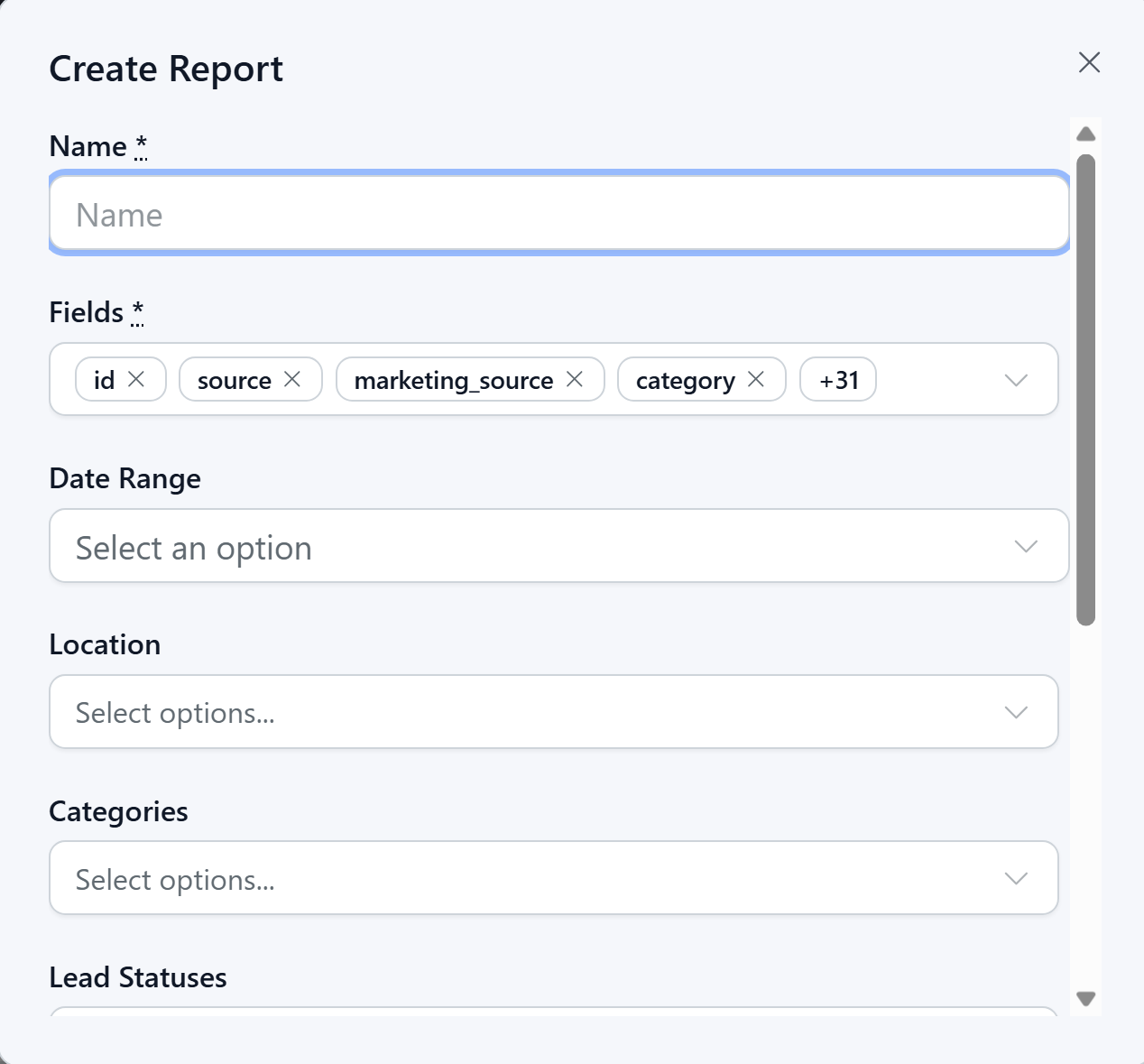Close the Create Report dialog
Screen dimensions: 1144x1064
(1089, 62)
